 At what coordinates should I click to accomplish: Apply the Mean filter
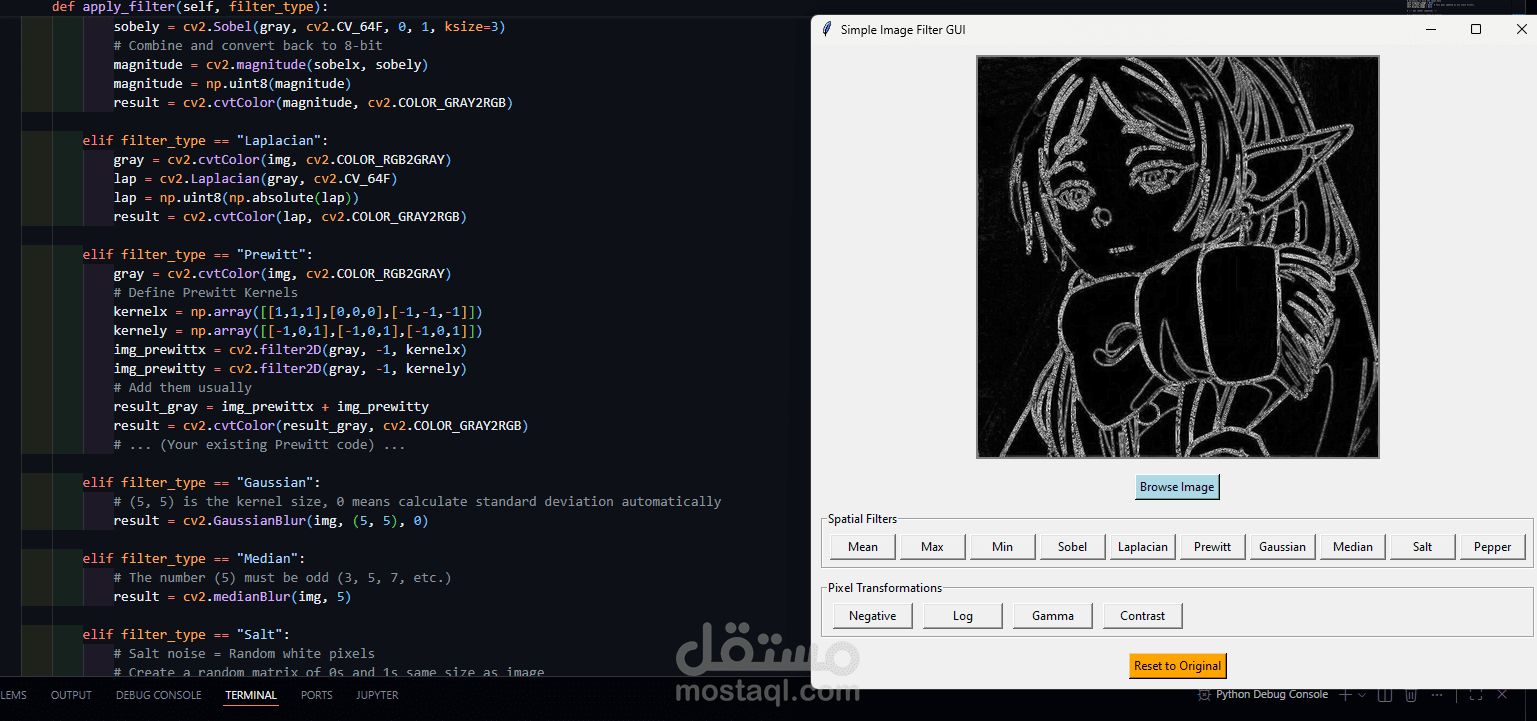pyautogui.click(x=863, y=546)
